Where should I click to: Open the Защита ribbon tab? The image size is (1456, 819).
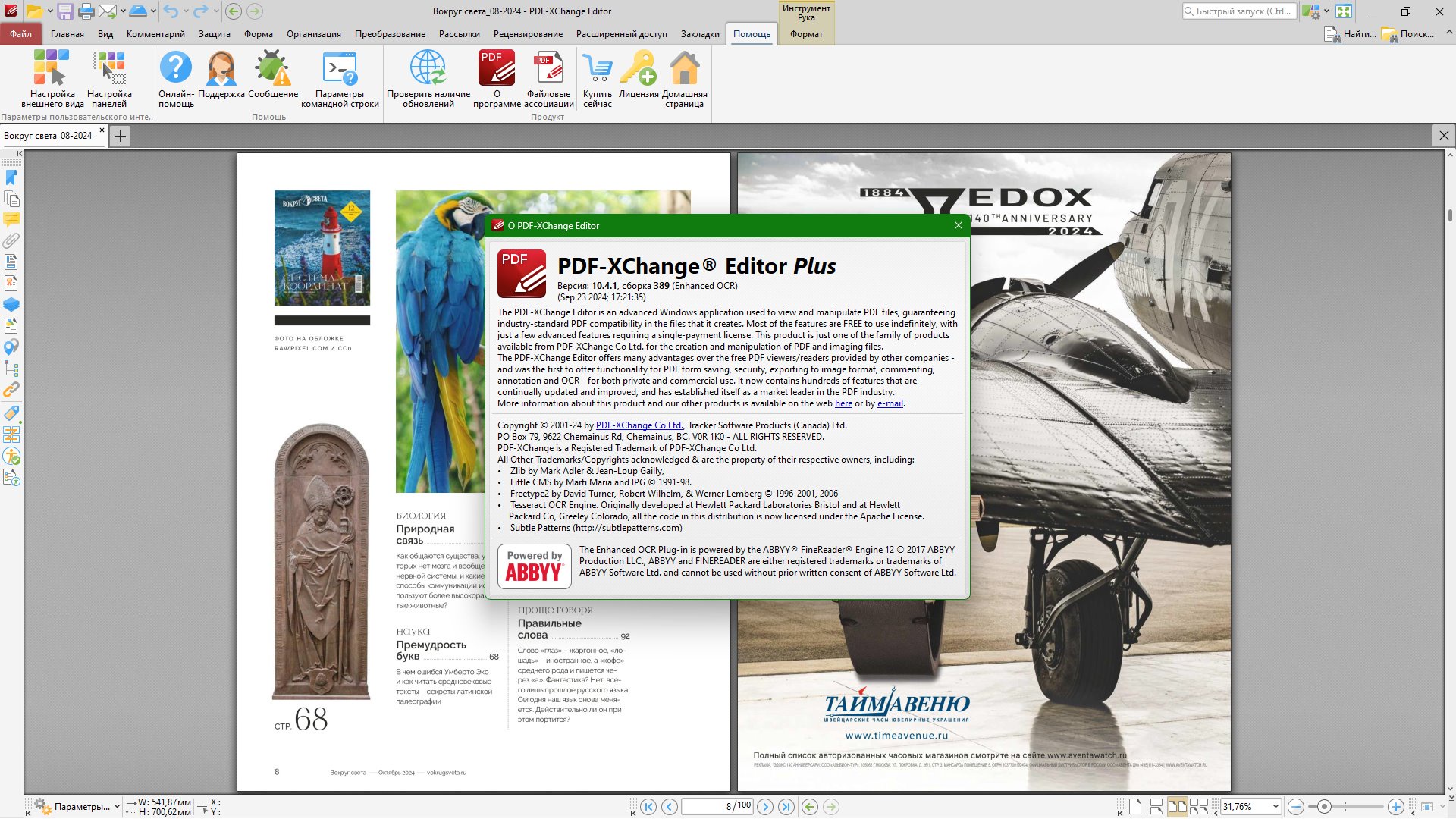[x=215, y=34]
